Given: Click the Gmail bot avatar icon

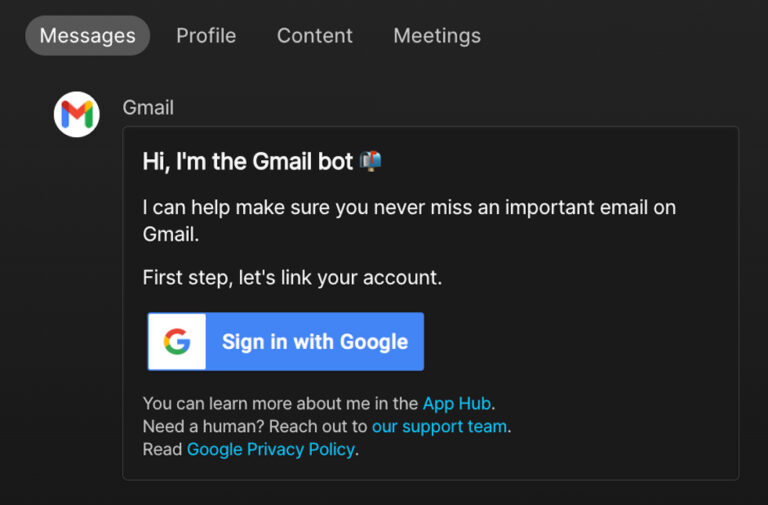Looking at the screenshot, I should 76,115.
